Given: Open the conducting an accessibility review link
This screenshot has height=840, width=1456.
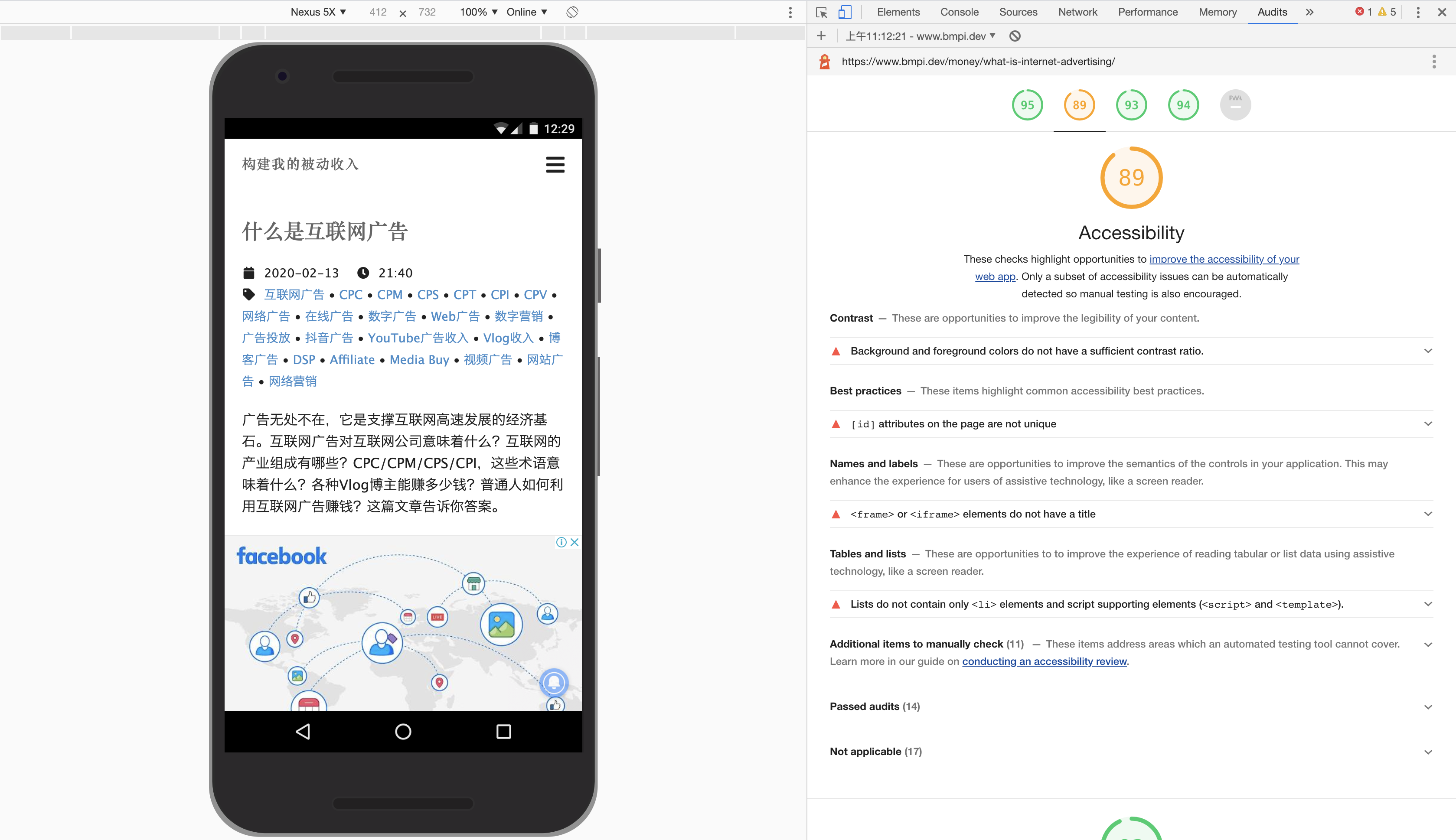Looking at the screenshot, I should [x=1044, y=662].
